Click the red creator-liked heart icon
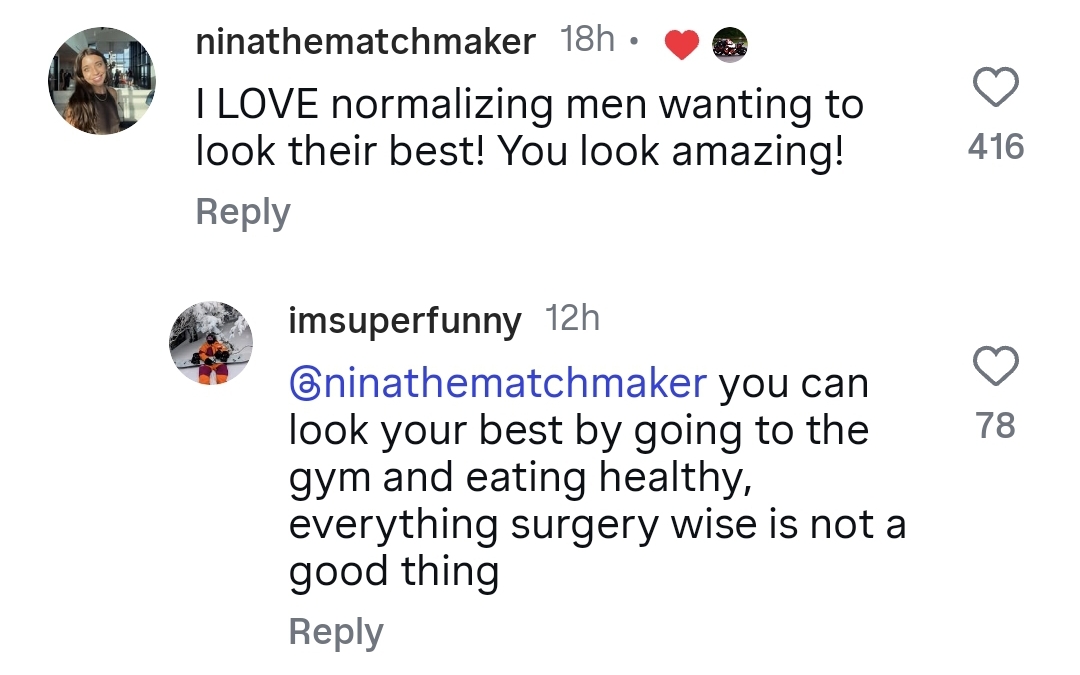Screen dimensions: 1080x675 (682, 45)
